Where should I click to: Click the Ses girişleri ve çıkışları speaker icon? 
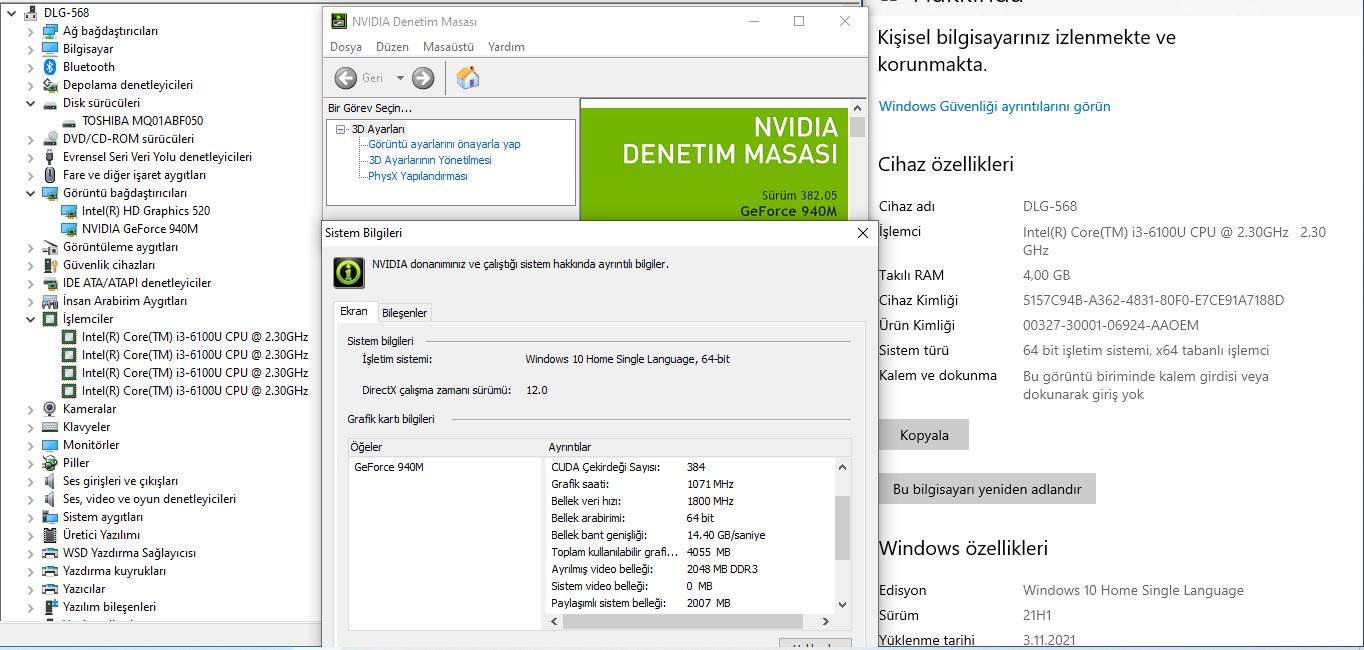50,481
